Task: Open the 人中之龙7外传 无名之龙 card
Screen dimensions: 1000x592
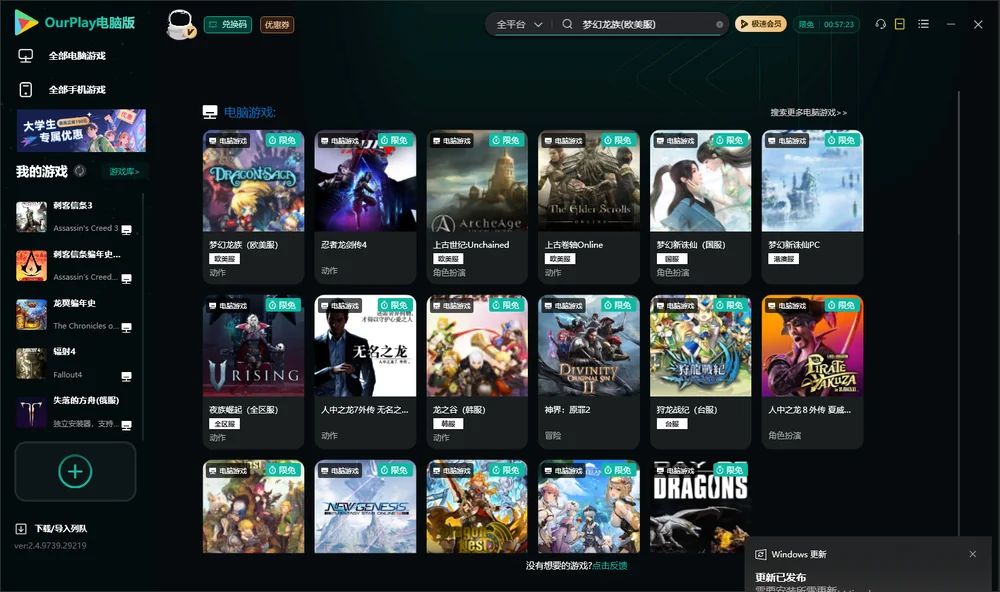Action: point(365,372)
